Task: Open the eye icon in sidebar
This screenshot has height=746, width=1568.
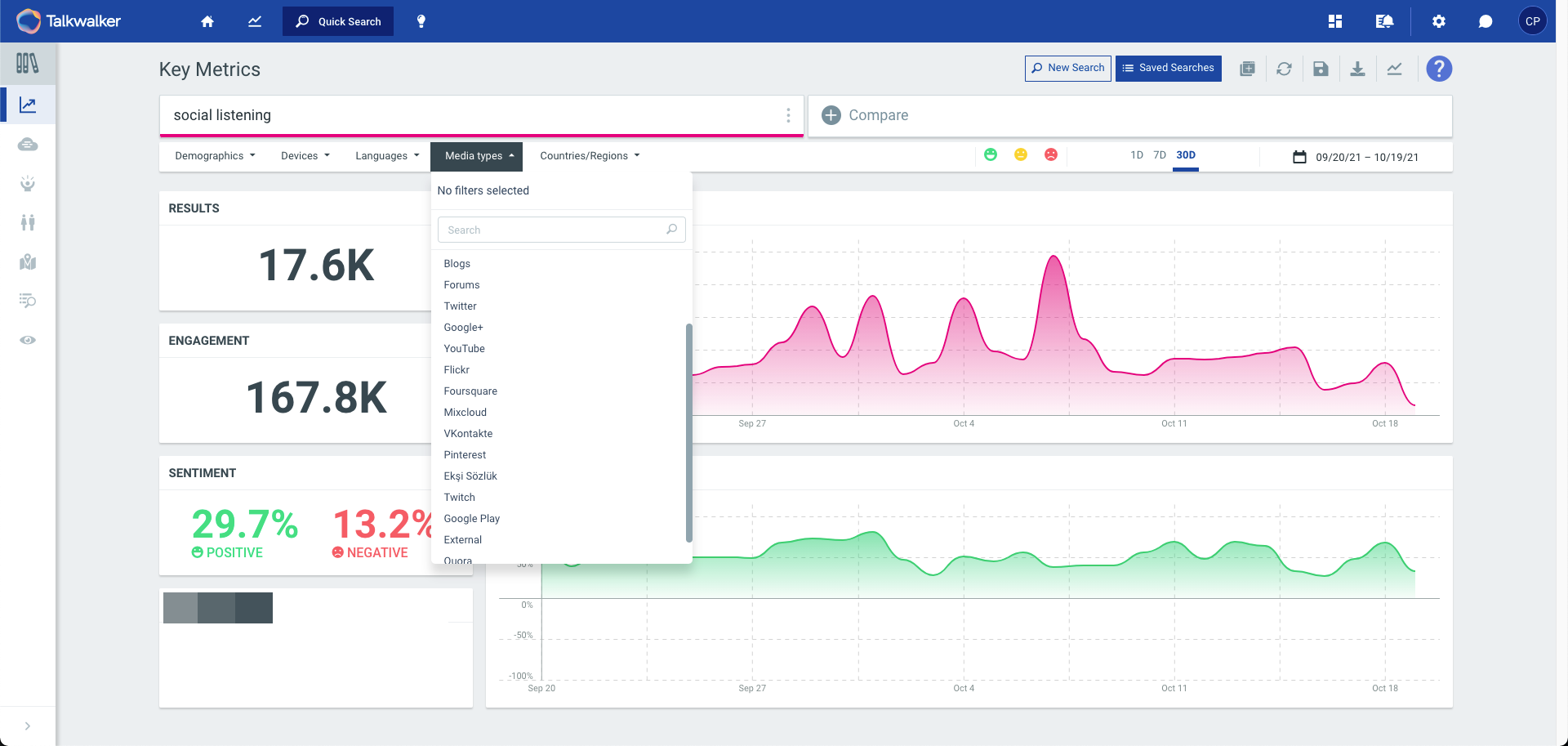Action: (x=28, y=340)
